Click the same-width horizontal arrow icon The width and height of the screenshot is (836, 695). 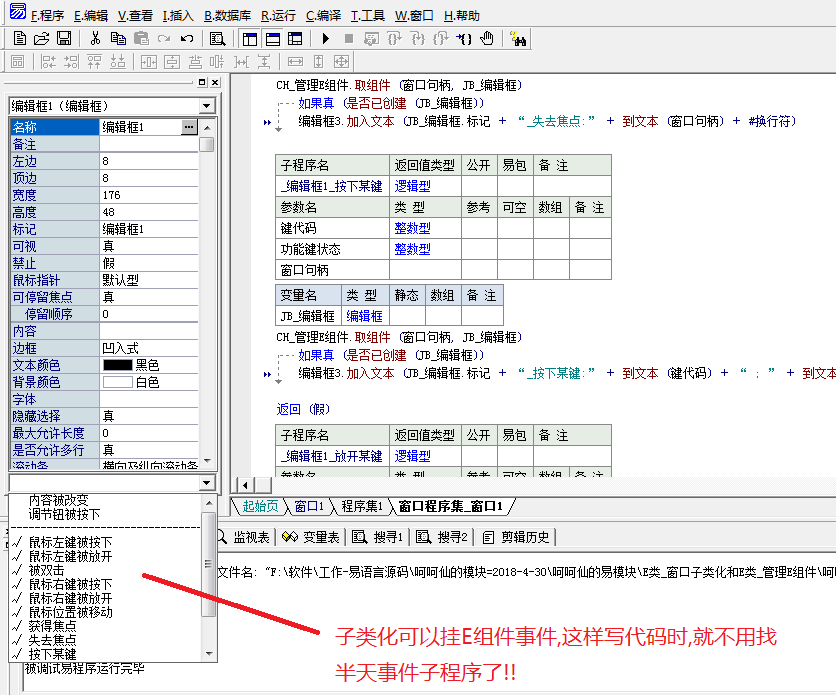pyautogui.click(x=295, y=62)
